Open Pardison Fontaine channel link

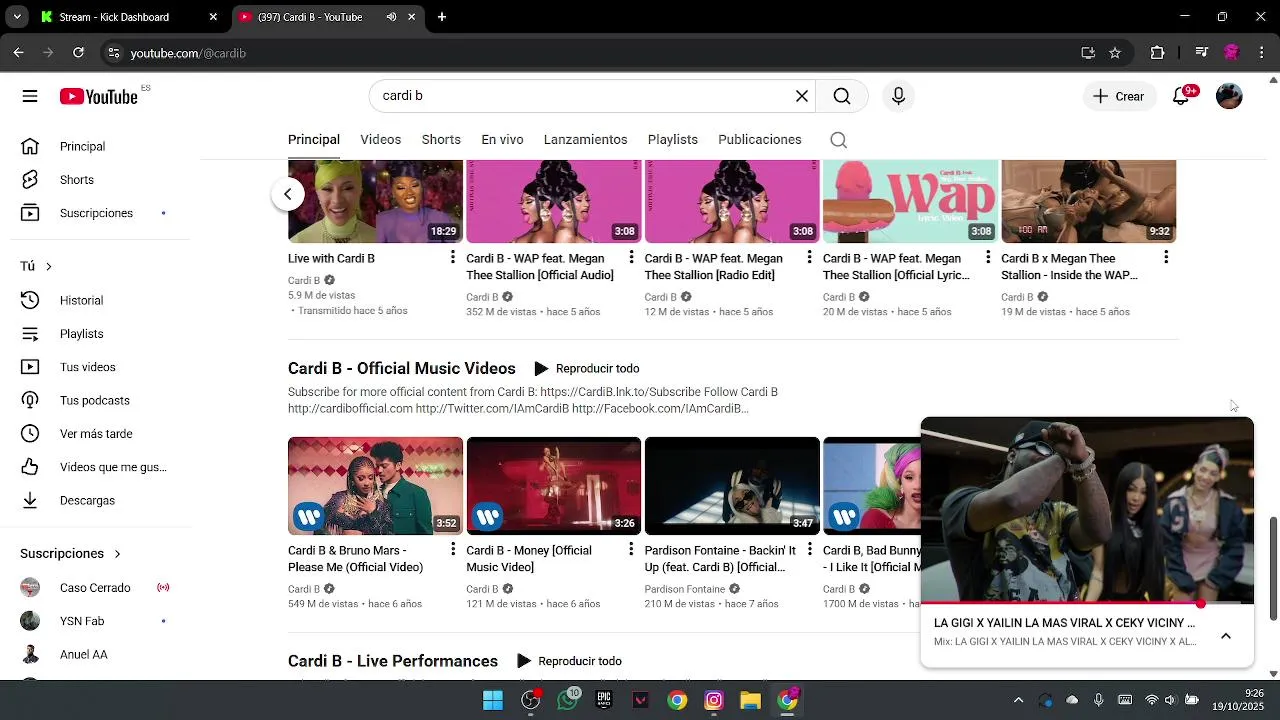685,589
